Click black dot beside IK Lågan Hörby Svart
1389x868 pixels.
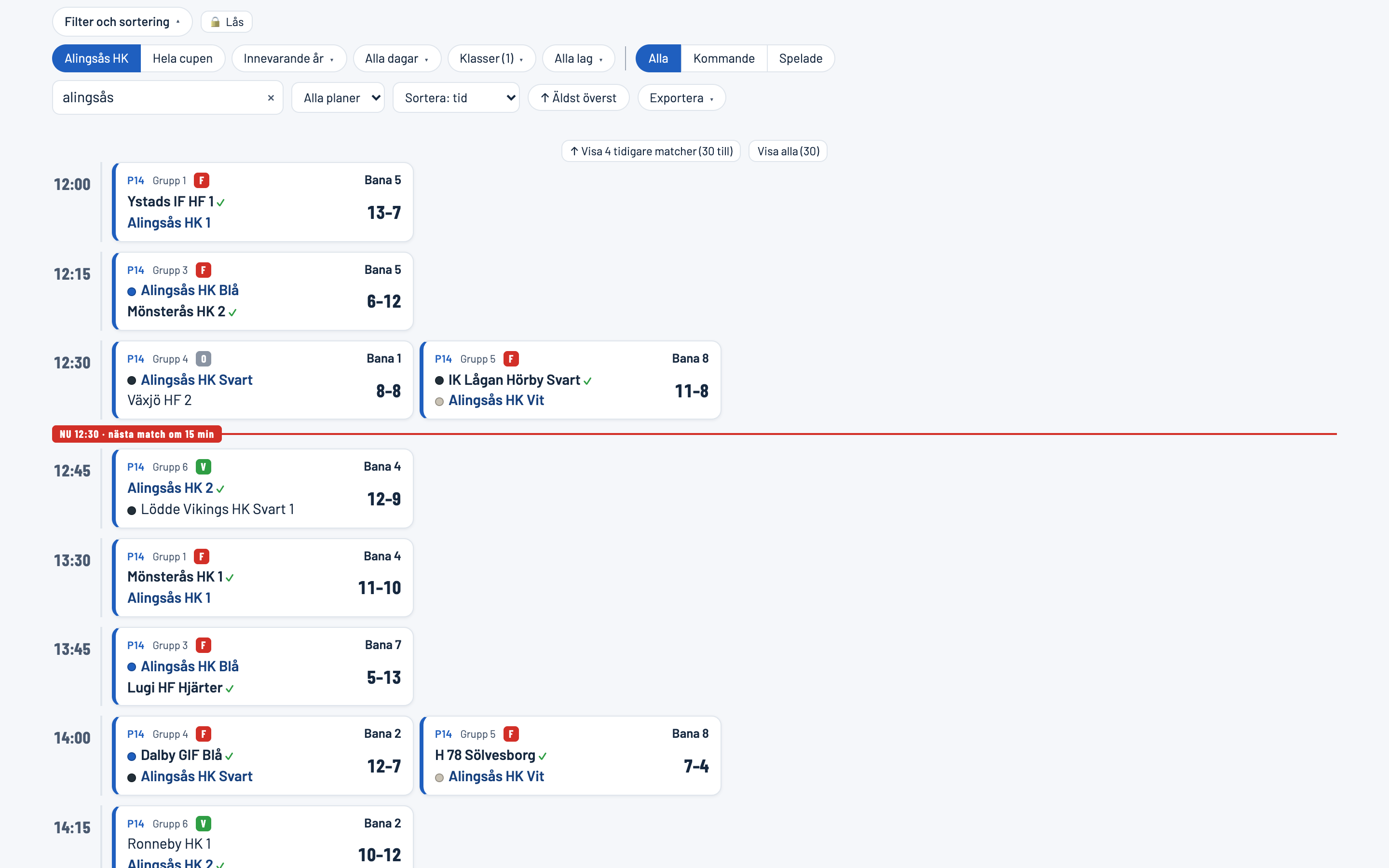pyautogui.click(x=439, y=380)
